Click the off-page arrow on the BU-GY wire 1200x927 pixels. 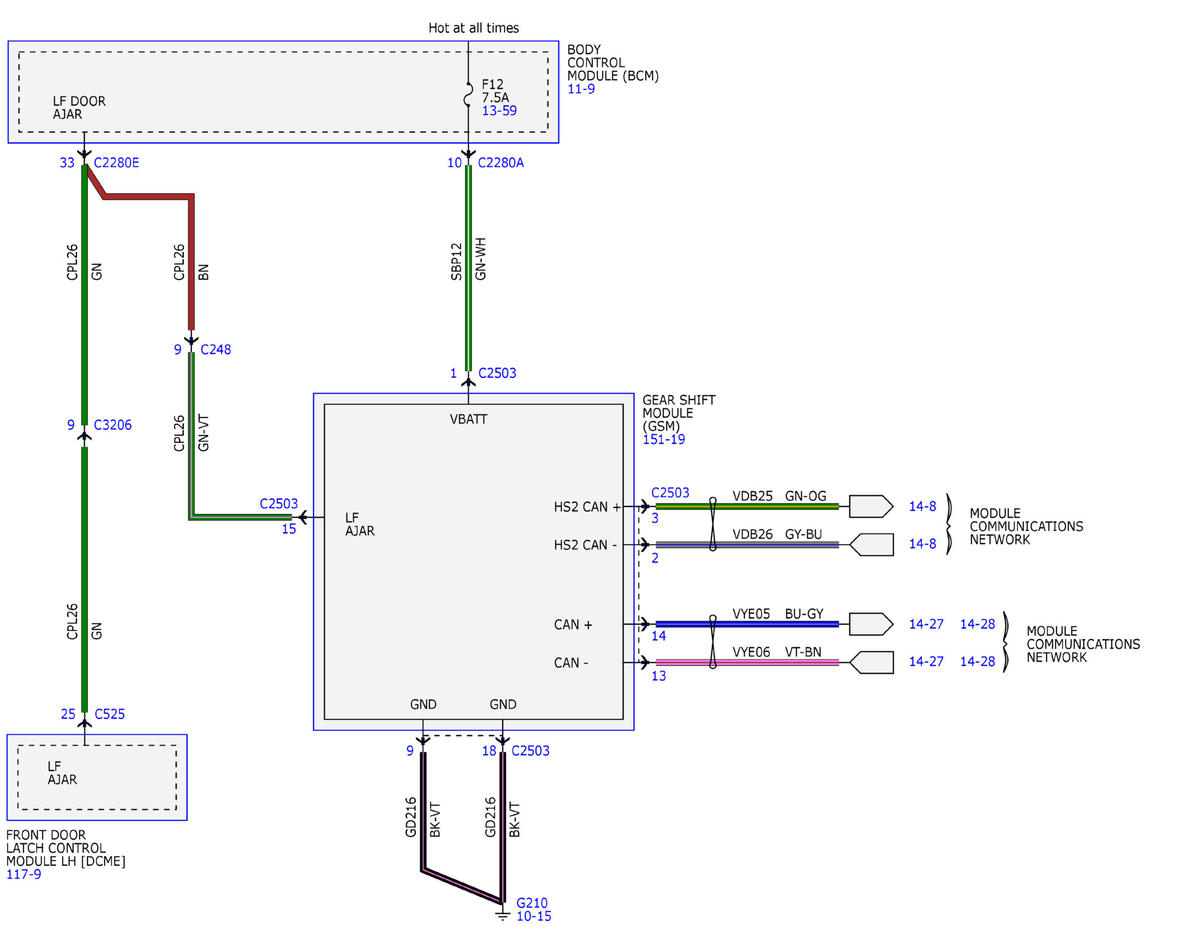click(870, 624)
